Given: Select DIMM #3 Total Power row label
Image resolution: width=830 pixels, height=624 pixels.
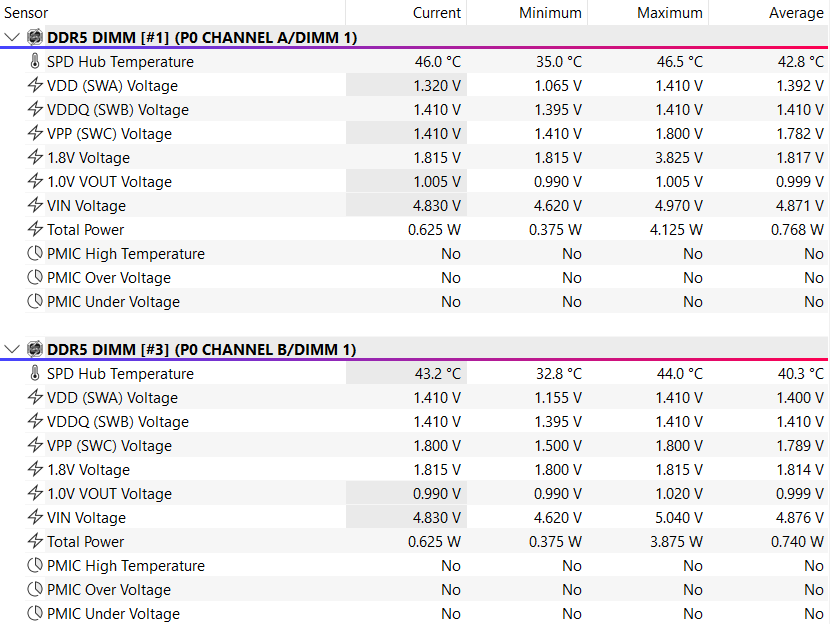Looking at the screenshot, I should coord(85,541).
